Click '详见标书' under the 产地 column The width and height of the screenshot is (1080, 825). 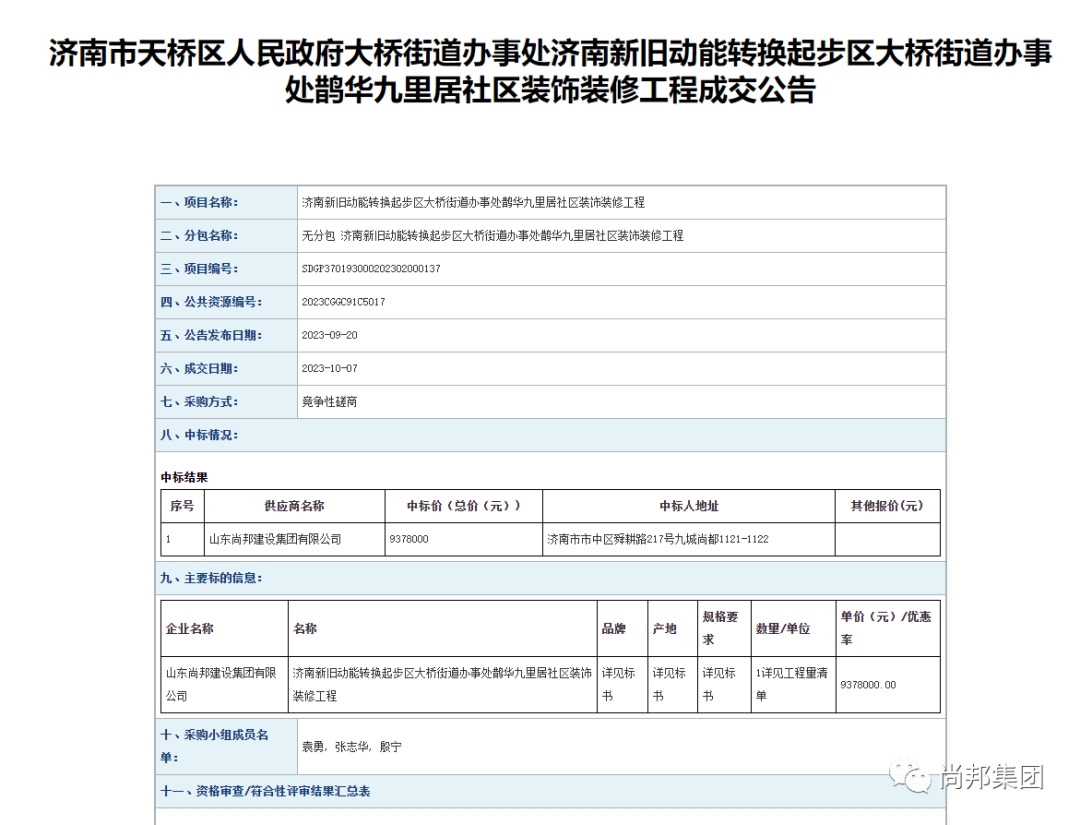pos(673,685)
